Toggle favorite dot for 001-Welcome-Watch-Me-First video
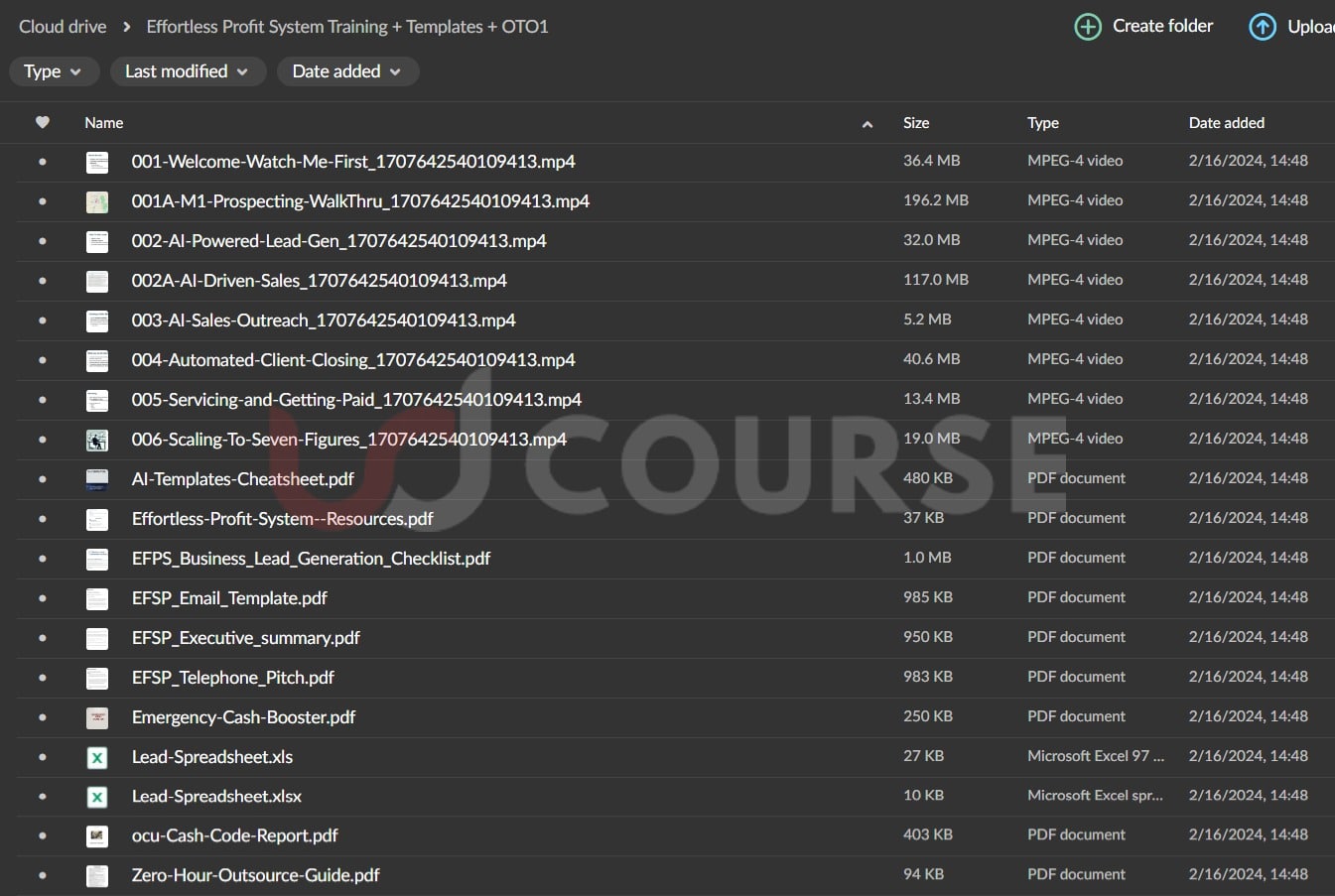This screenshot has height=896, width=1335. [42, 162]
